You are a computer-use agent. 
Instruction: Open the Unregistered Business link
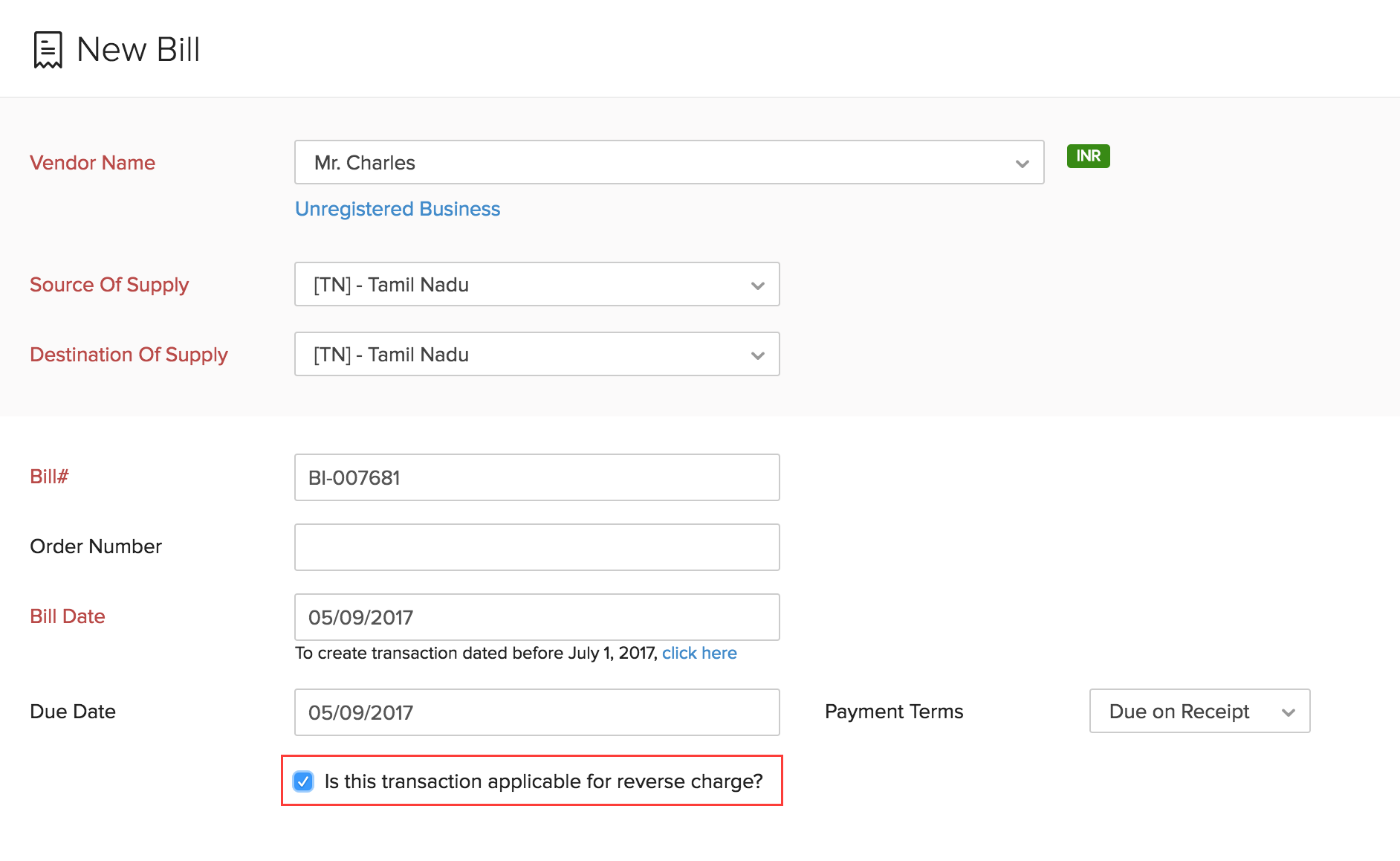click(397, 209)
